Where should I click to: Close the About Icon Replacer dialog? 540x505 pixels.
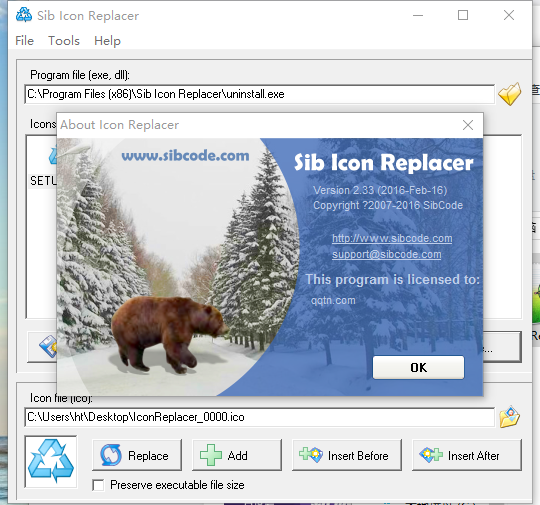click(468, 125)
